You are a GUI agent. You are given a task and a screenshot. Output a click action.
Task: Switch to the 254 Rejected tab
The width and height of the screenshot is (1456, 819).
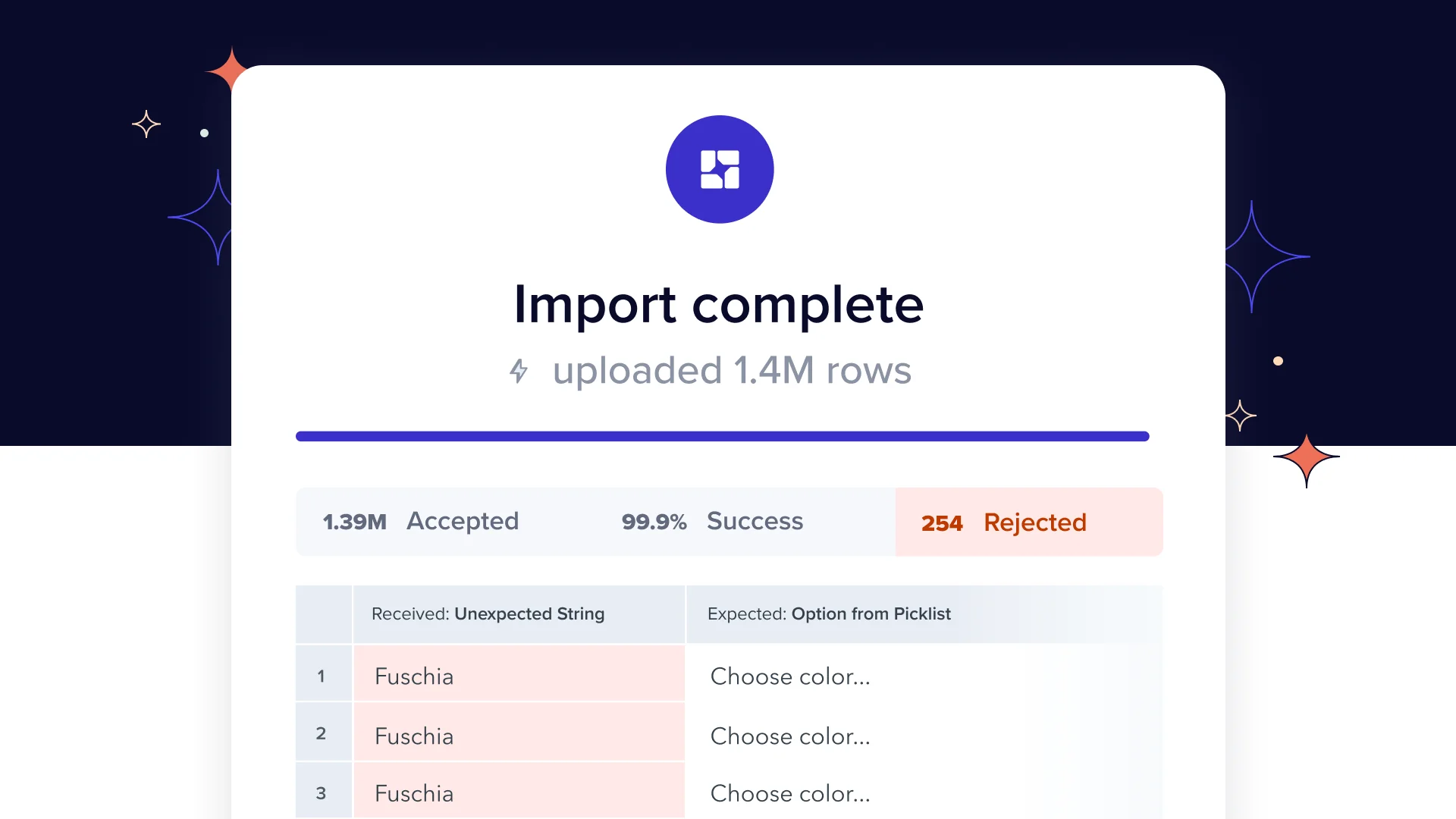[1028, 522]
